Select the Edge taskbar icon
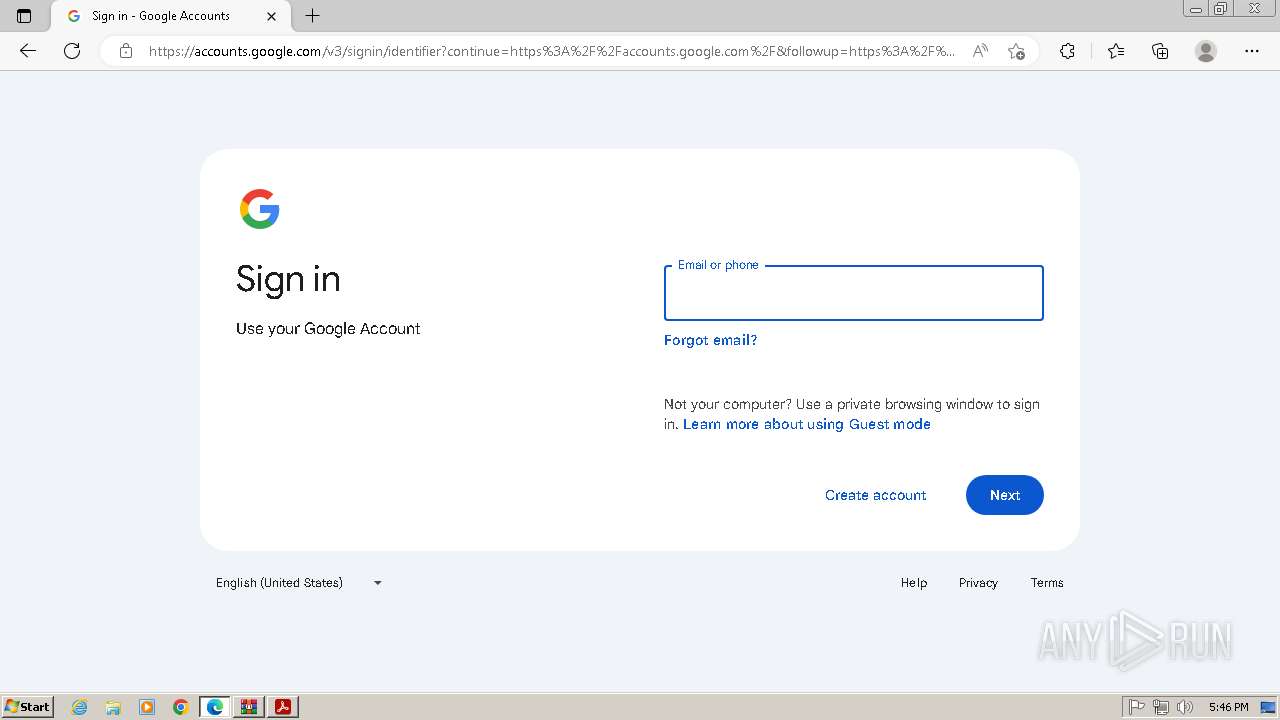The width and height of the screenshot is (1280, 720). pos(215,707)
